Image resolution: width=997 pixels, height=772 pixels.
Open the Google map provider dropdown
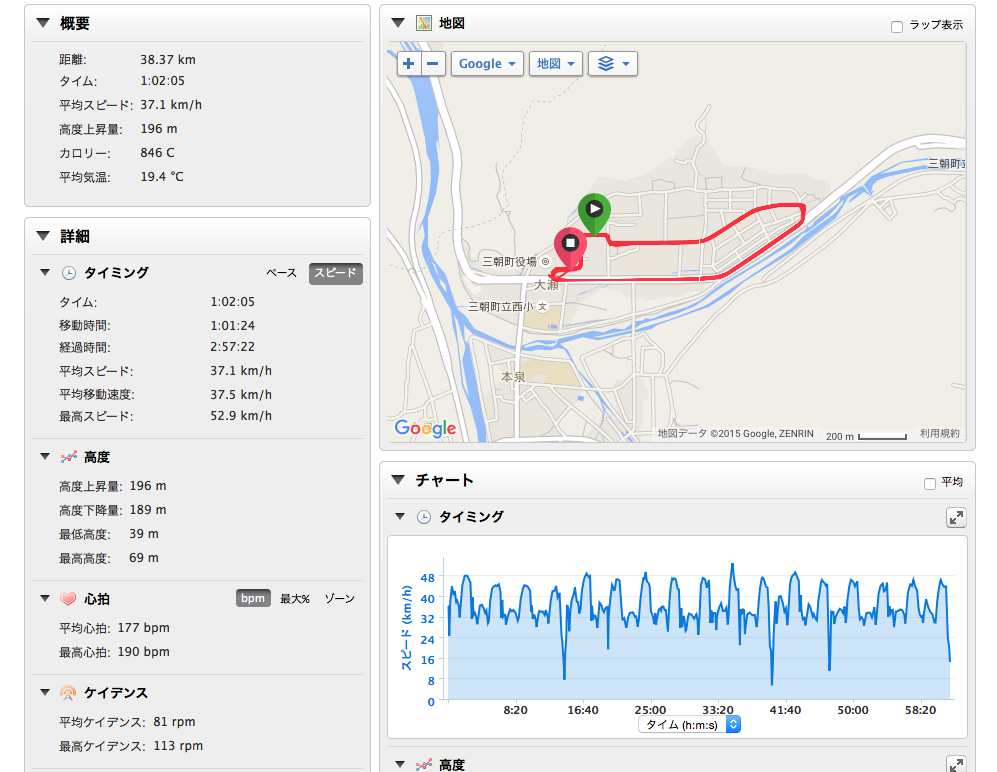tap(488, 64)
